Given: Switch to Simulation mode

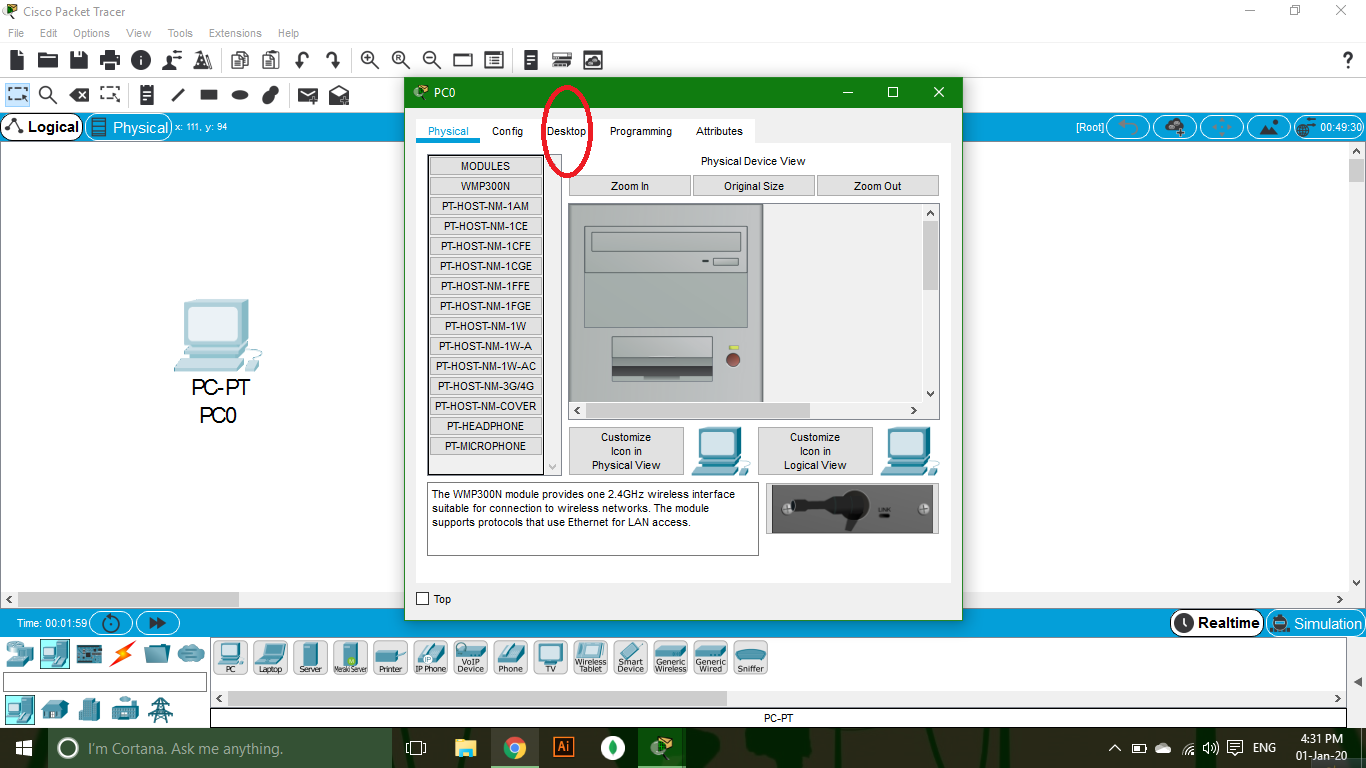Looking at the screenshot, I should (x=1315, y=623).
